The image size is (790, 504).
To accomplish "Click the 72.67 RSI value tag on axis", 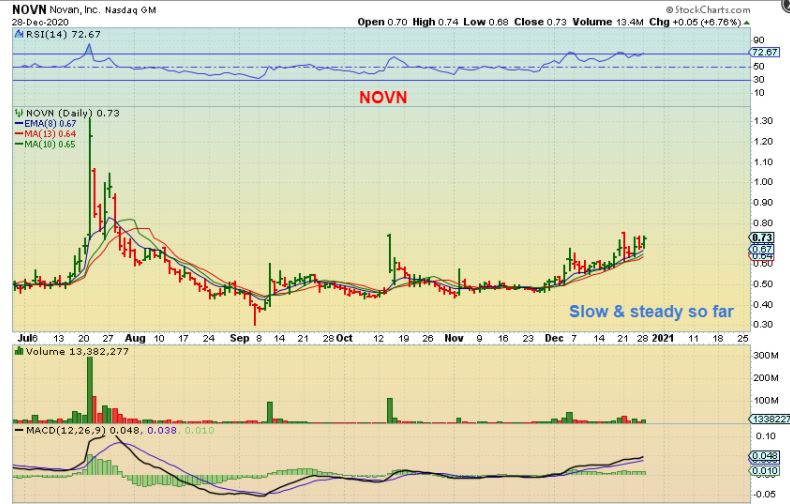I will point(764,52).
